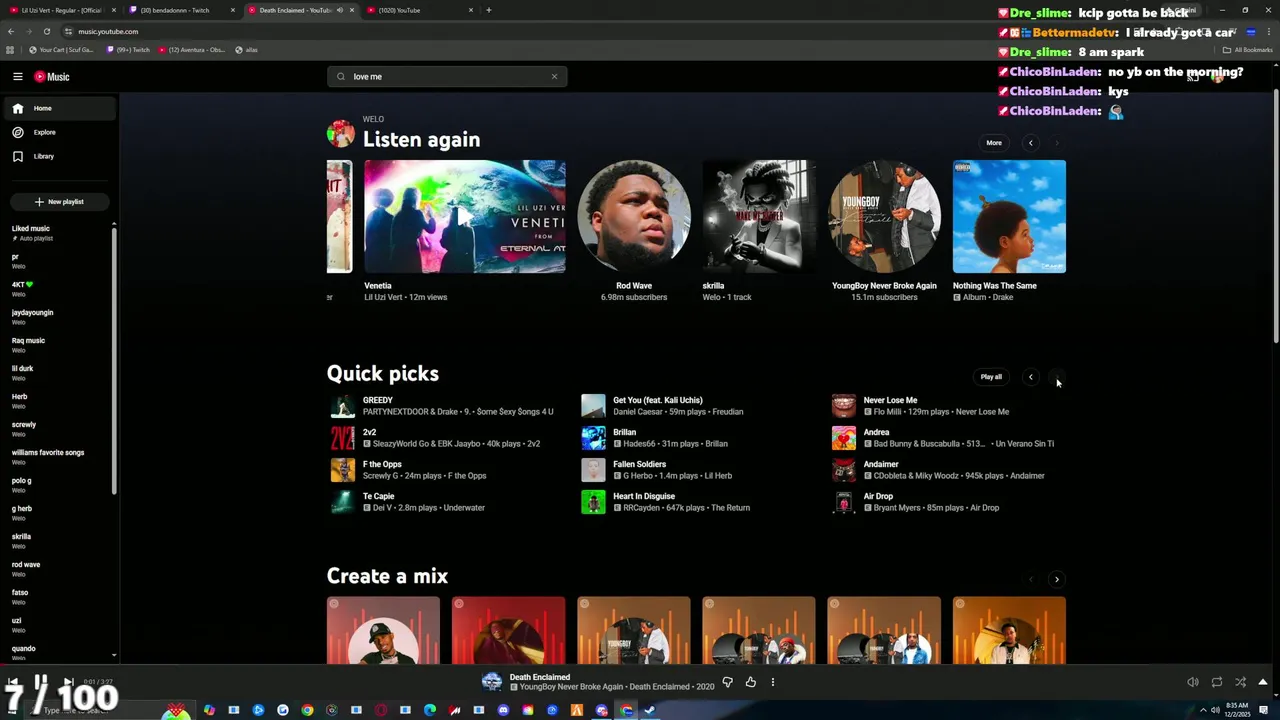Image resolution: width=1280 pixels, height=720 pixels.
Task: Show next Create a mix items
Action: pyautogui.click(x=1057, y=579)
